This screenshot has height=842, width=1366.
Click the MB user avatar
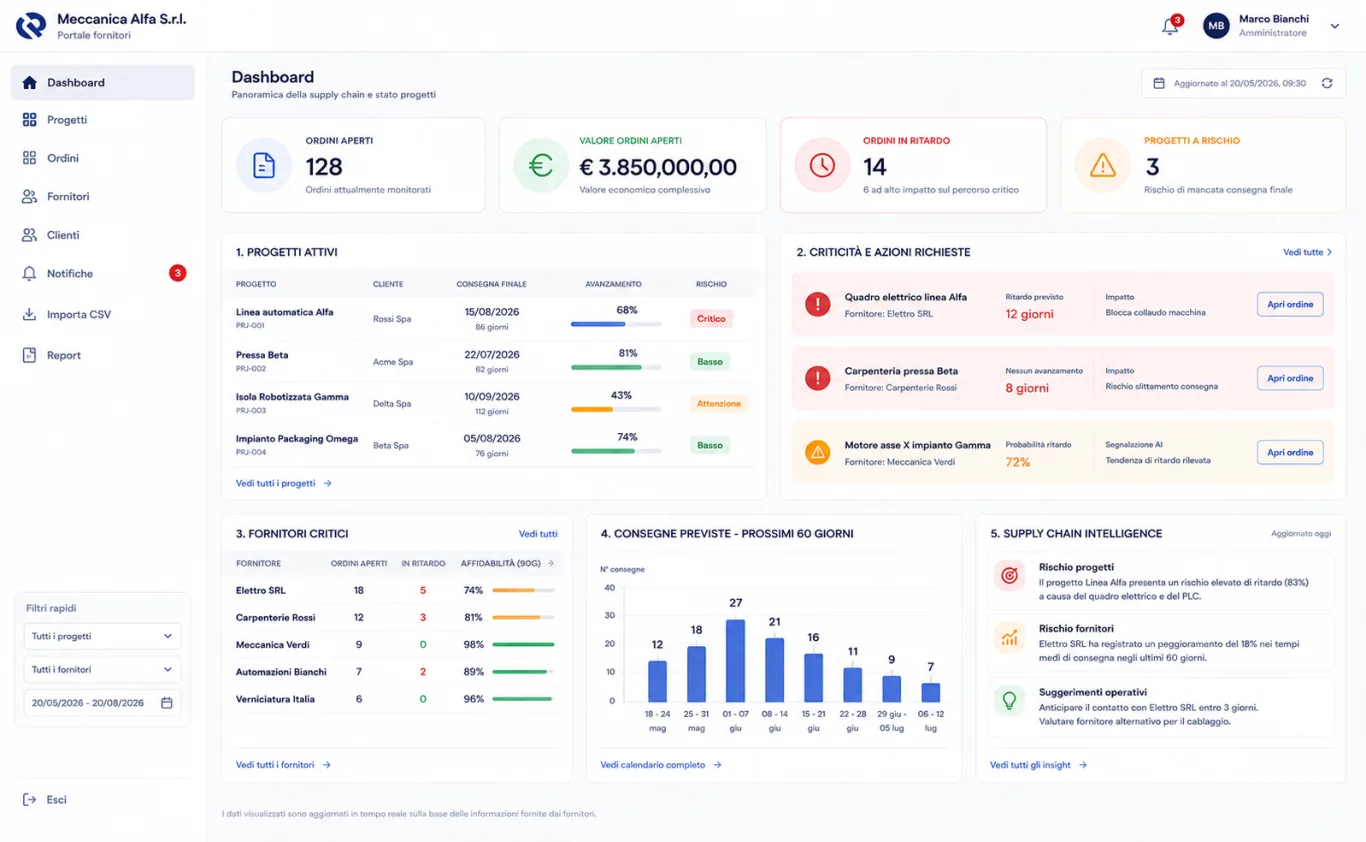pyautogui.click(x=1216, y=26)
